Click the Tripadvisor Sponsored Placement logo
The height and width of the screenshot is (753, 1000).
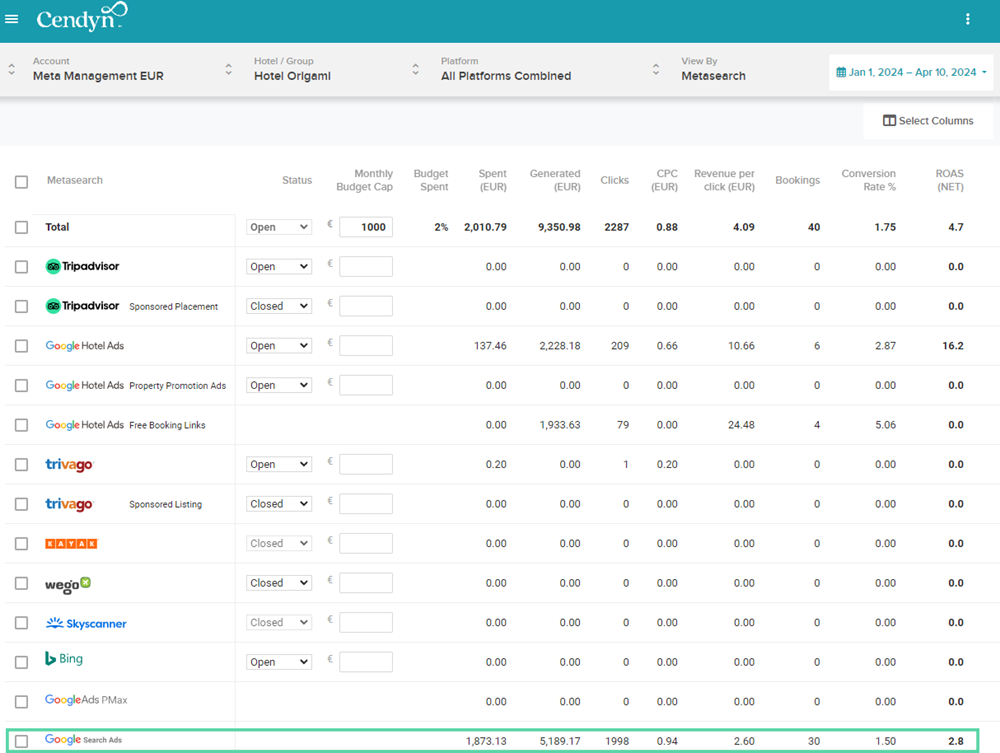coord(82,306)
